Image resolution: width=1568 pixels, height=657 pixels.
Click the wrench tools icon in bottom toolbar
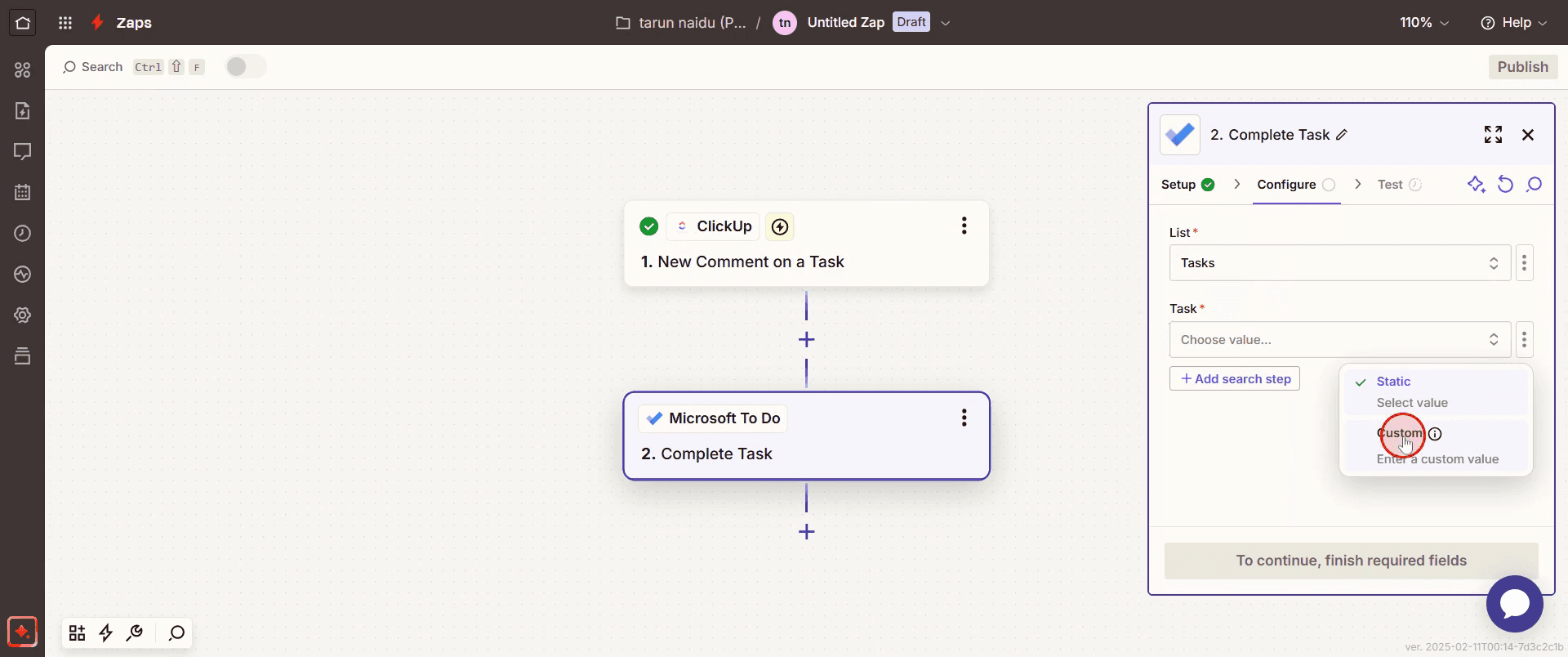tap(136, 633)
